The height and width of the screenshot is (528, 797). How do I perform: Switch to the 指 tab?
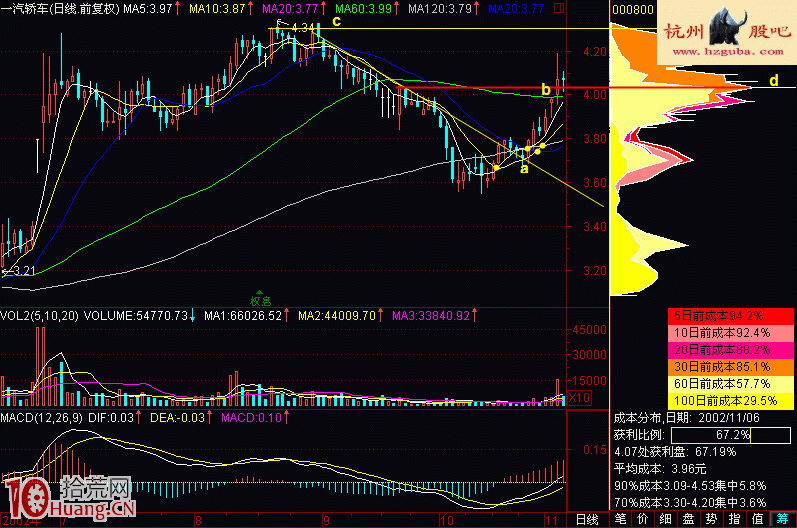(x=734, y=519)
